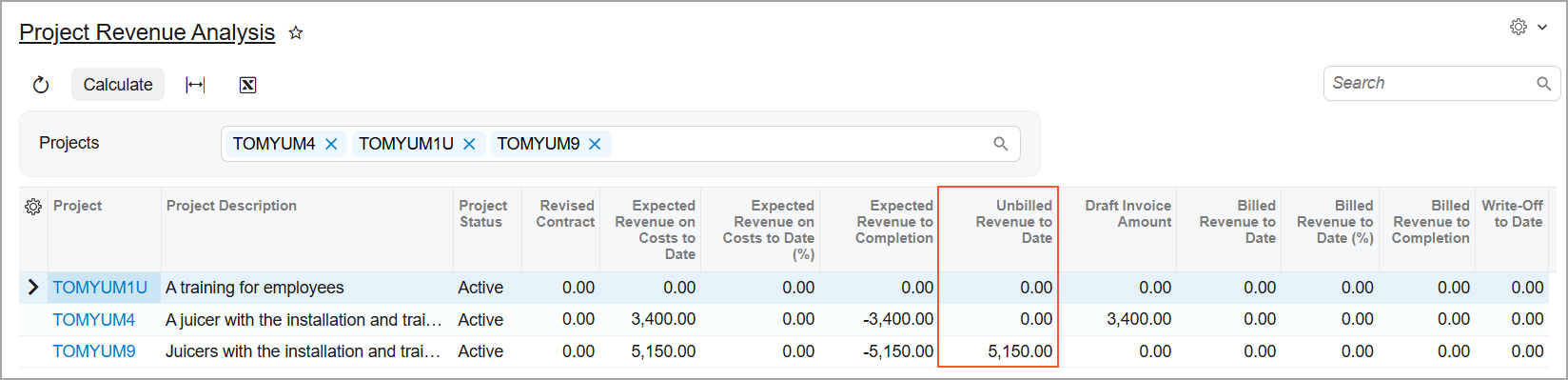Click the 3,400.00 expected revenue cell
This screenshot has height=380, width=1568.
coord(650,320)
